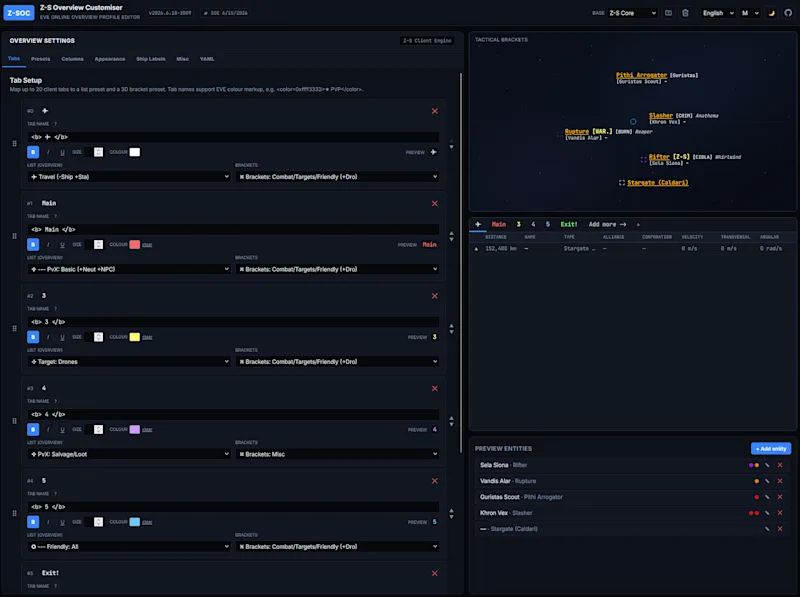Viewport: 800px width, 597px height.
Task: Click the drag handle beside the Main tab card
Action: [14, 236]
